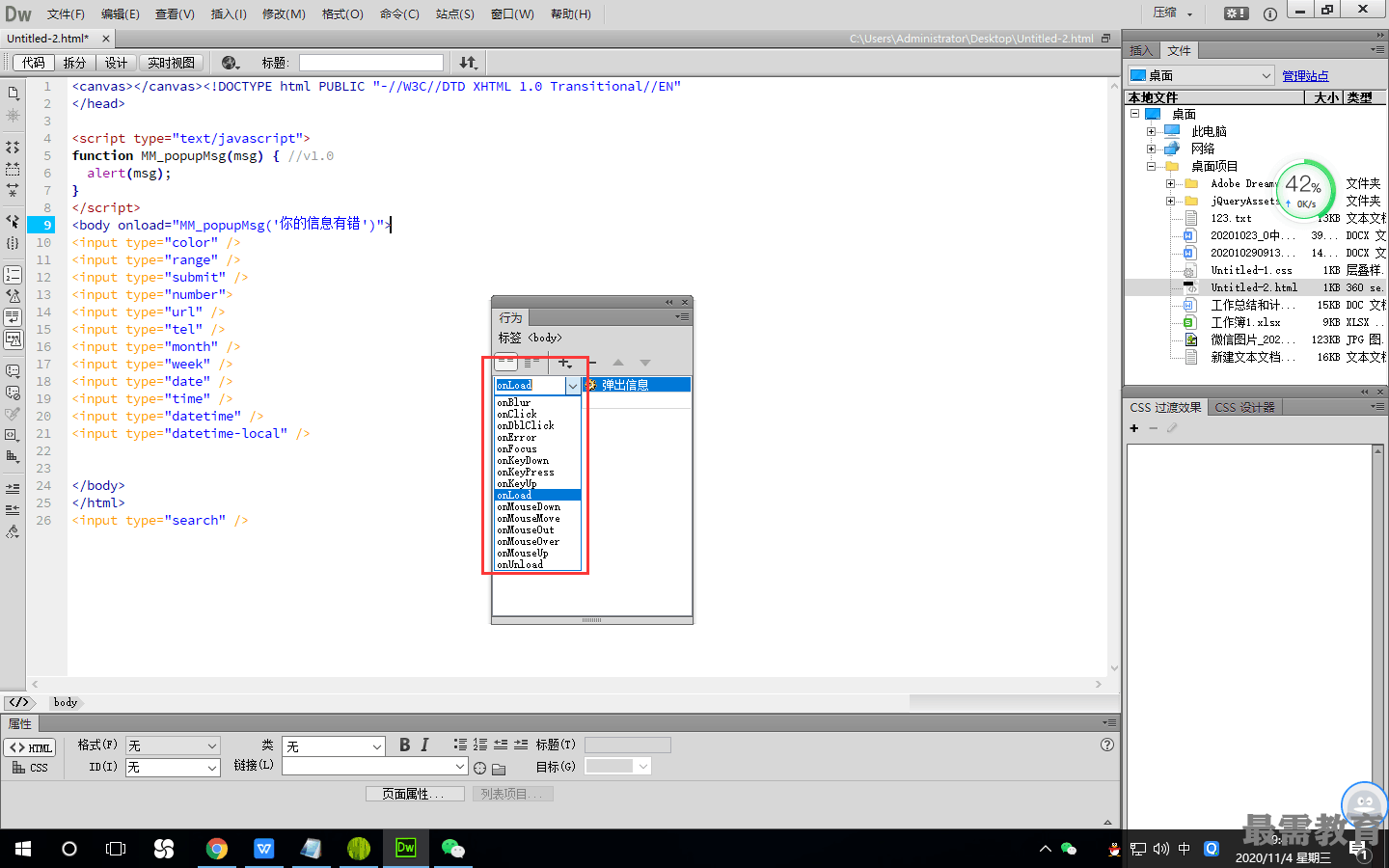
Task: Open the 站点(S) menu
Action: (454, 14)
